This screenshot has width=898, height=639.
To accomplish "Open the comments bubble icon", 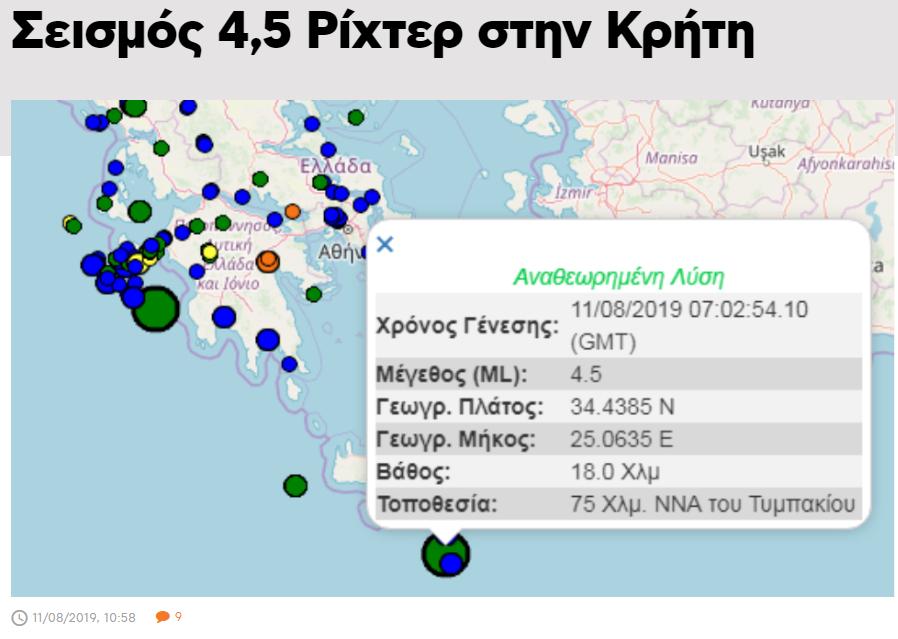I will (x=163, y=617).
